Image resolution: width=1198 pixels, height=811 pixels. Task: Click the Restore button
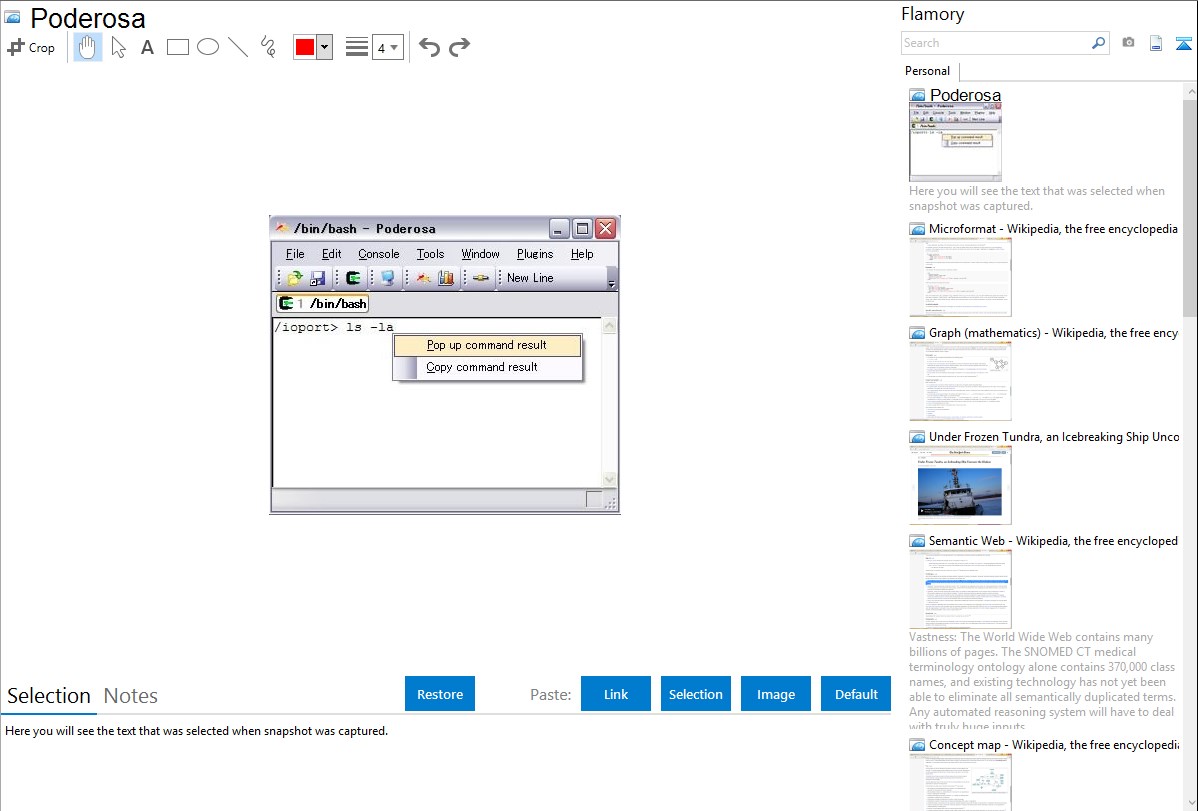(x=440, y=694)
